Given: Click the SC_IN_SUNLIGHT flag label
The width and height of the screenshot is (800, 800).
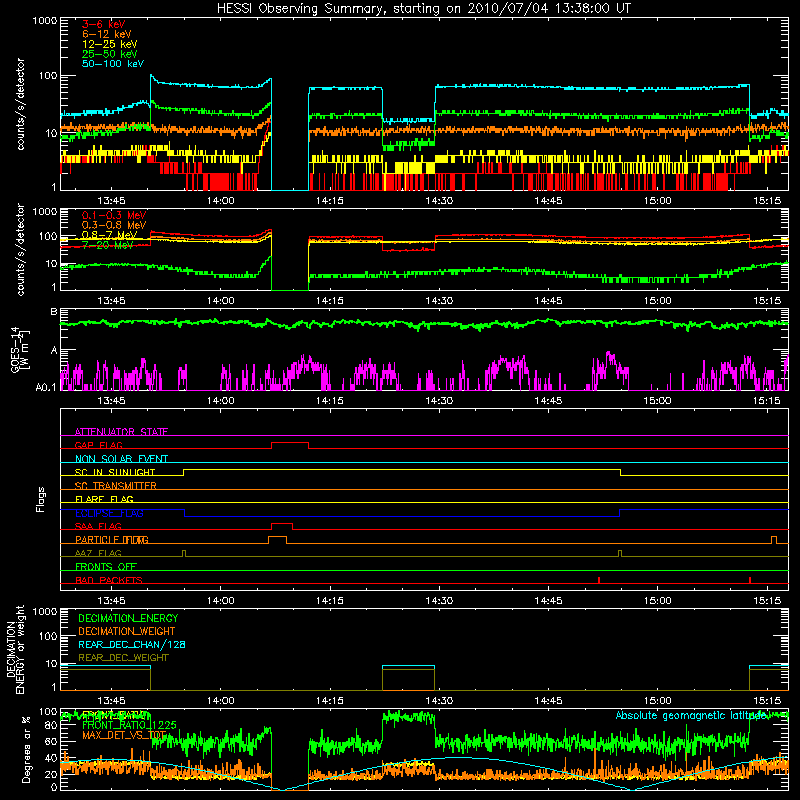Looking at the screenshot, I should (x=115, y=472).
